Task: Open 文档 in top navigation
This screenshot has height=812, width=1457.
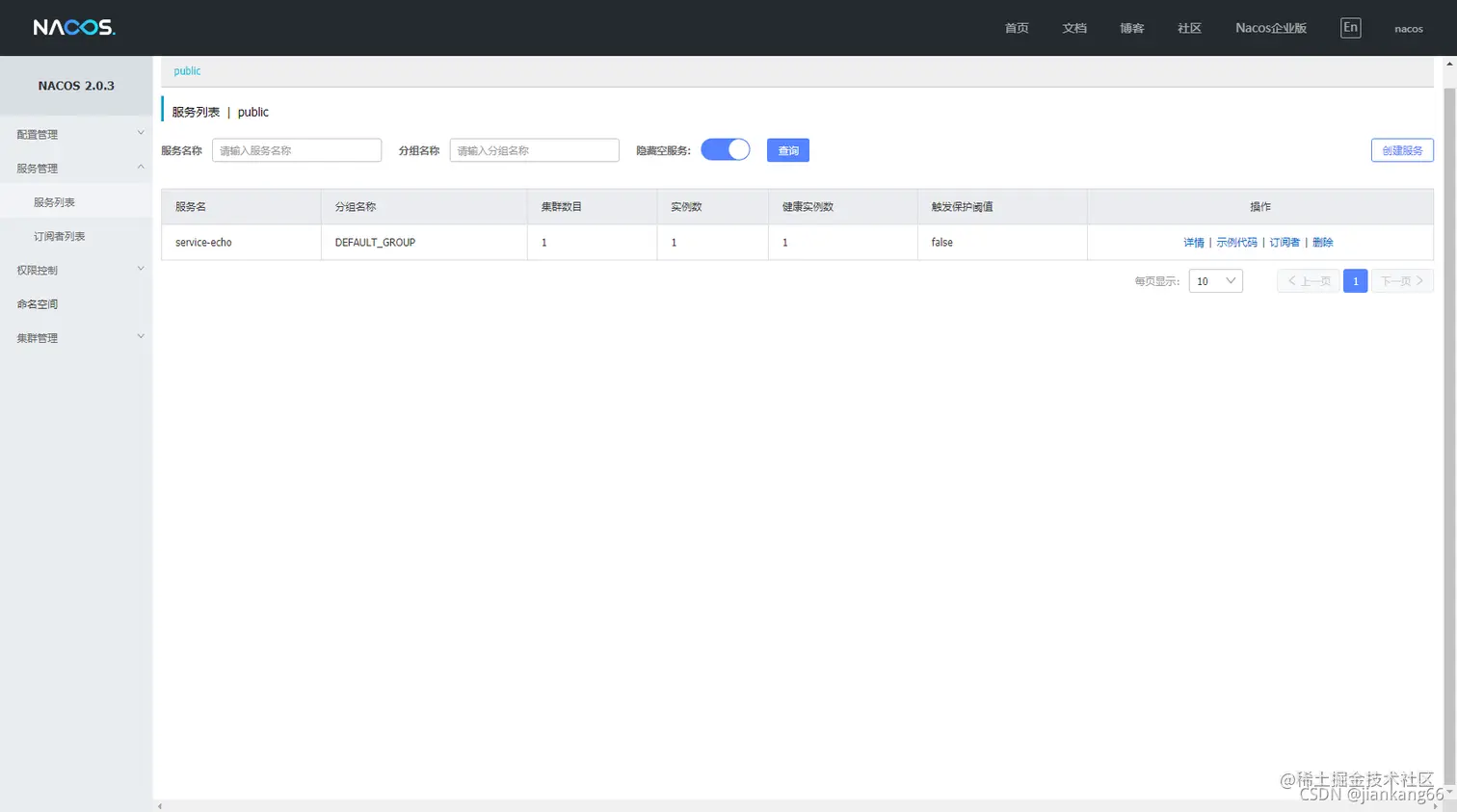Action: pos(1074,28)
